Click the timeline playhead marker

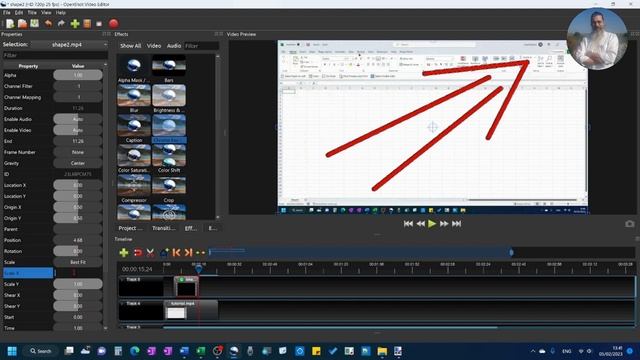(x=198, y=268)
